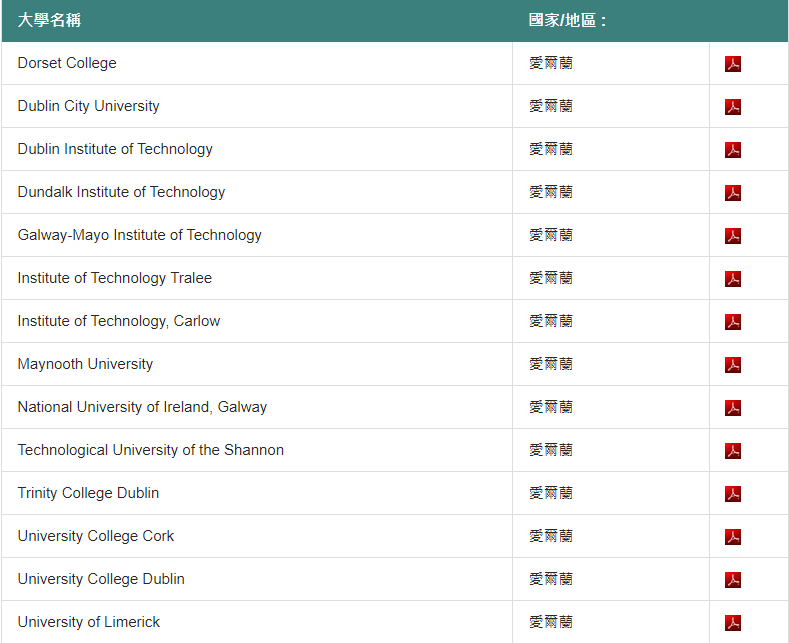The image size is (789, 643).
Task: Select the Dundalk Institute of Technology name
Action: (x=121, y=192)
